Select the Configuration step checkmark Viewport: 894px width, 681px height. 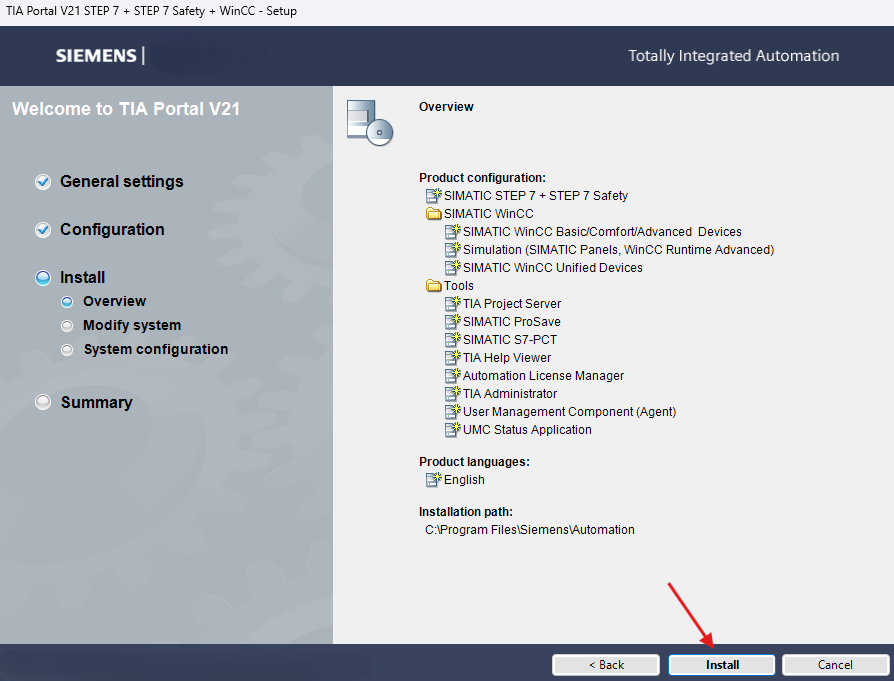[x=43, y=230]
